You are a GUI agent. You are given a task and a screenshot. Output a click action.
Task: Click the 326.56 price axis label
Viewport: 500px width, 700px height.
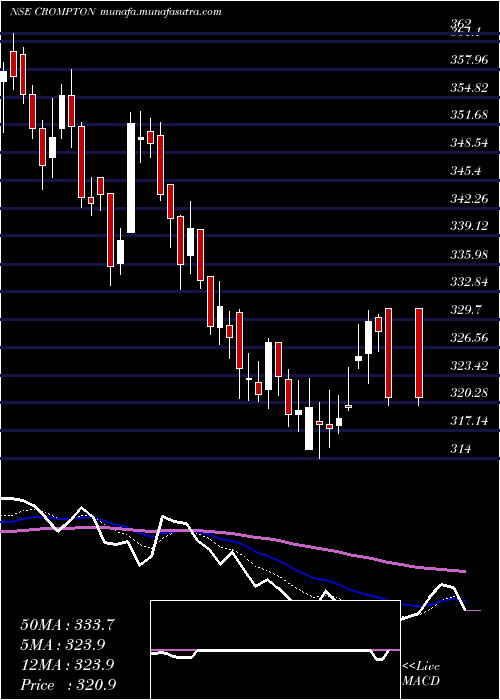[x=469, y=338]
